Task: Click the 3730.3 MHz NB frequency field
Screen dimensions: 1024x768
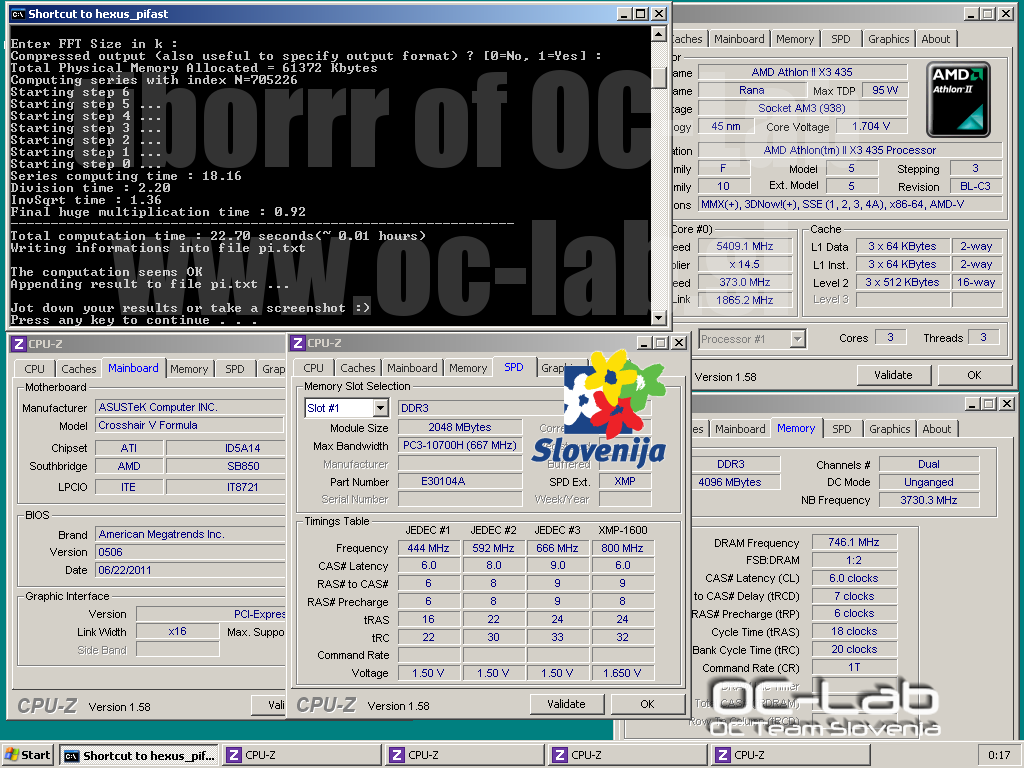Action: (929, 500)
